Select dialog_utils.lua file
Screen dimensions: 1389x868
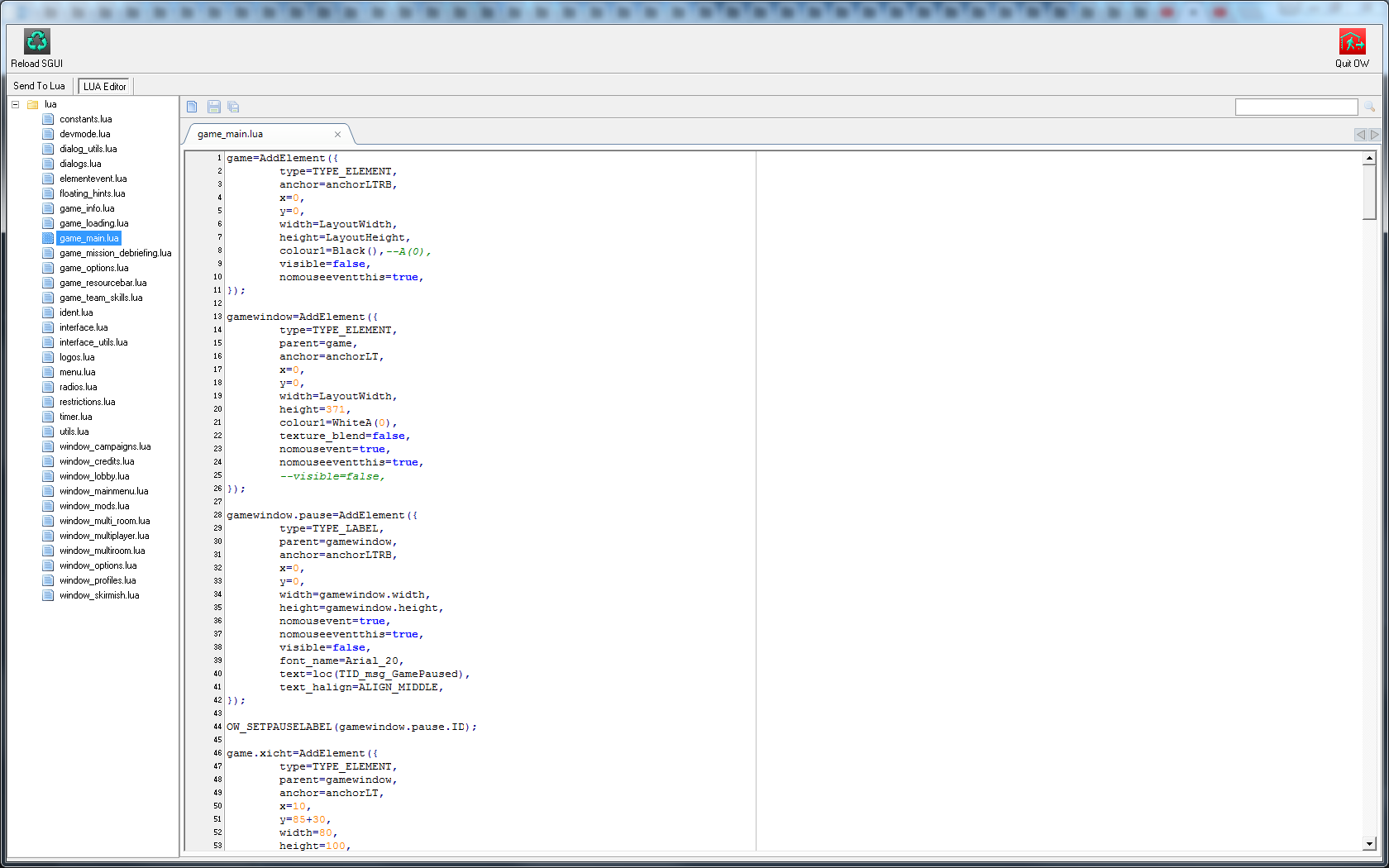88,149
